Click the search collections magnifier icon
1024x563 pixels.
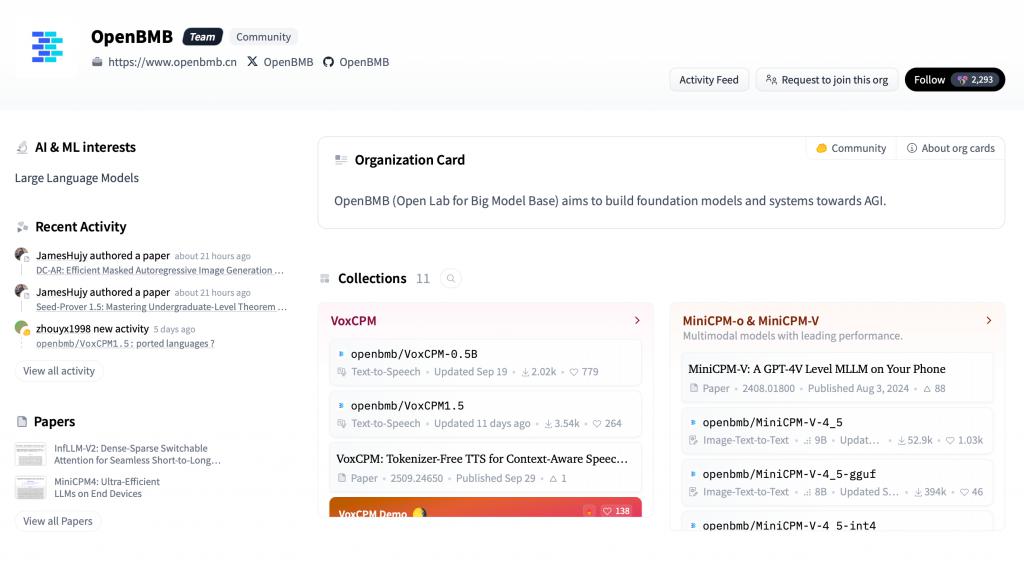coord(451,279)
